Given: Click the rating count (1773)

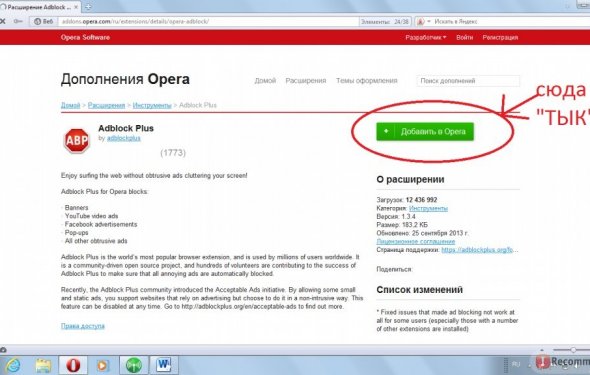Looking at the screenshot, I should [x=173, y=152].
